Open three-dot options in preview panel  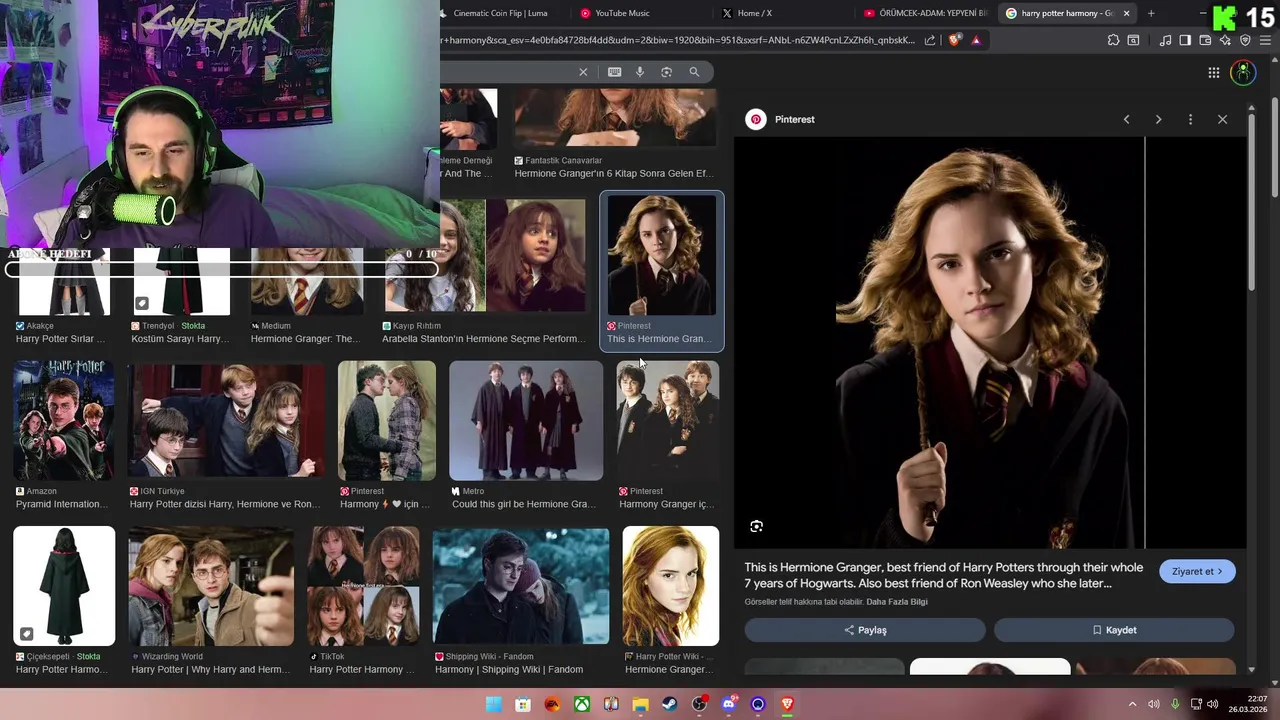pyautogui.click(x=1190, y=119)
